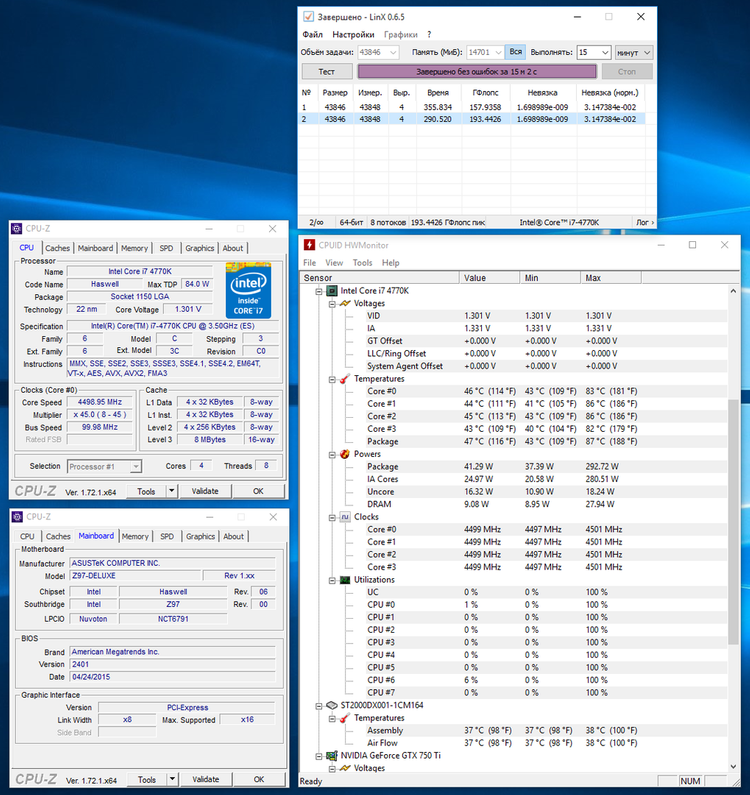Open the Tools dropdown arrow in CPU-Z CPU window
This screenshot has width=750, height=795.
(171, 491)
